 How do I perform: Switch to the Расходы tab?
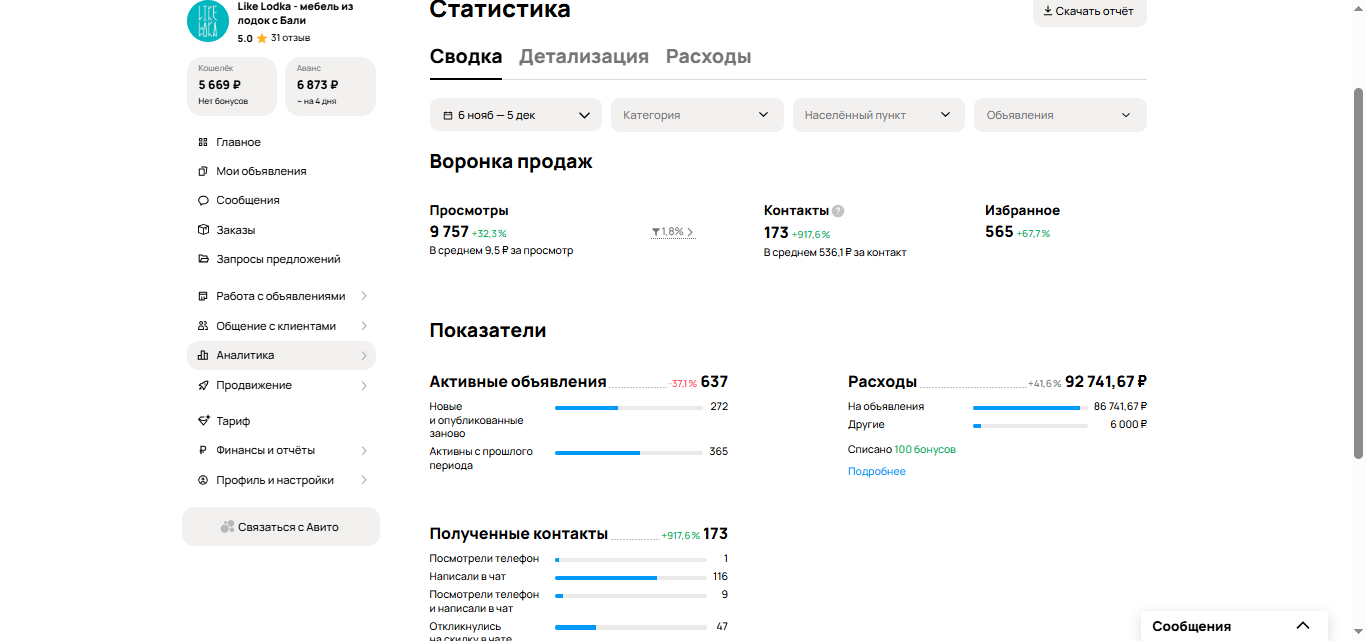(x=709, y=56)
